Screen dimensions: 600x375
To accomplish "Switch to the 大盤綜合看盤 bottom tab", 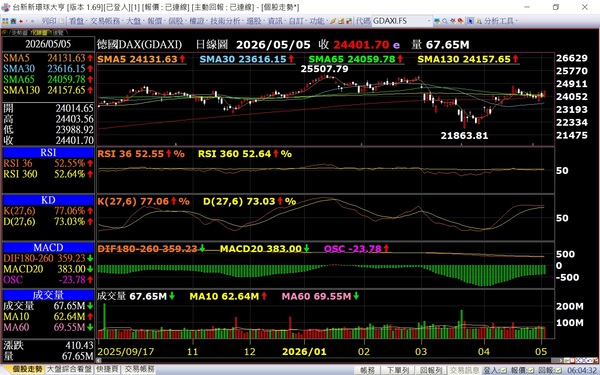I will pos(69,369).
